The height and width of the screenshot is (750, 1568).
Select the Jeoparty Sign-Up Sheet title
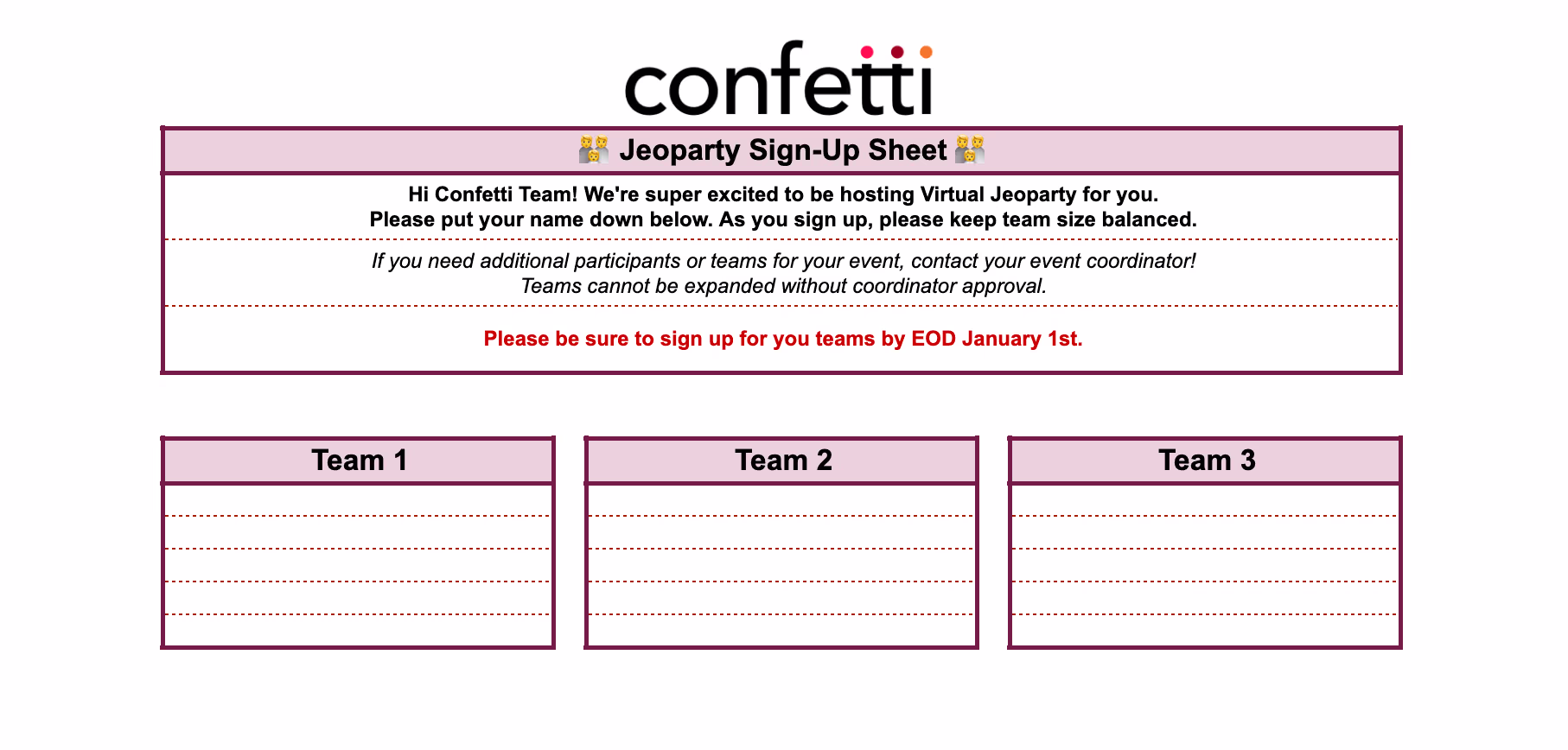coord(783,149)
